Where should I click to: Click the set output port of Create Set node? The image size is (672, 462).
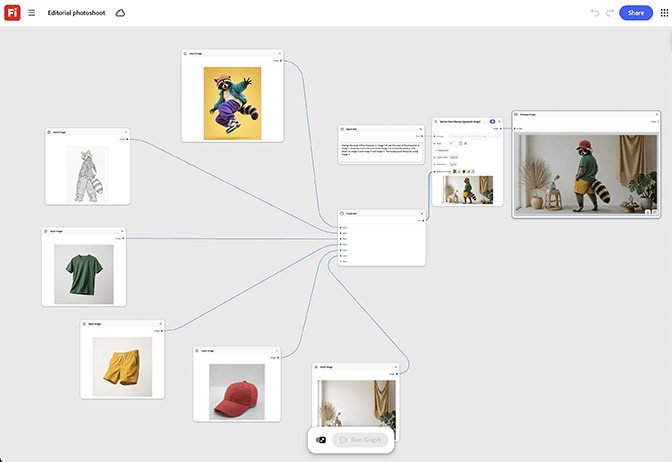click(x=423, y=221)
